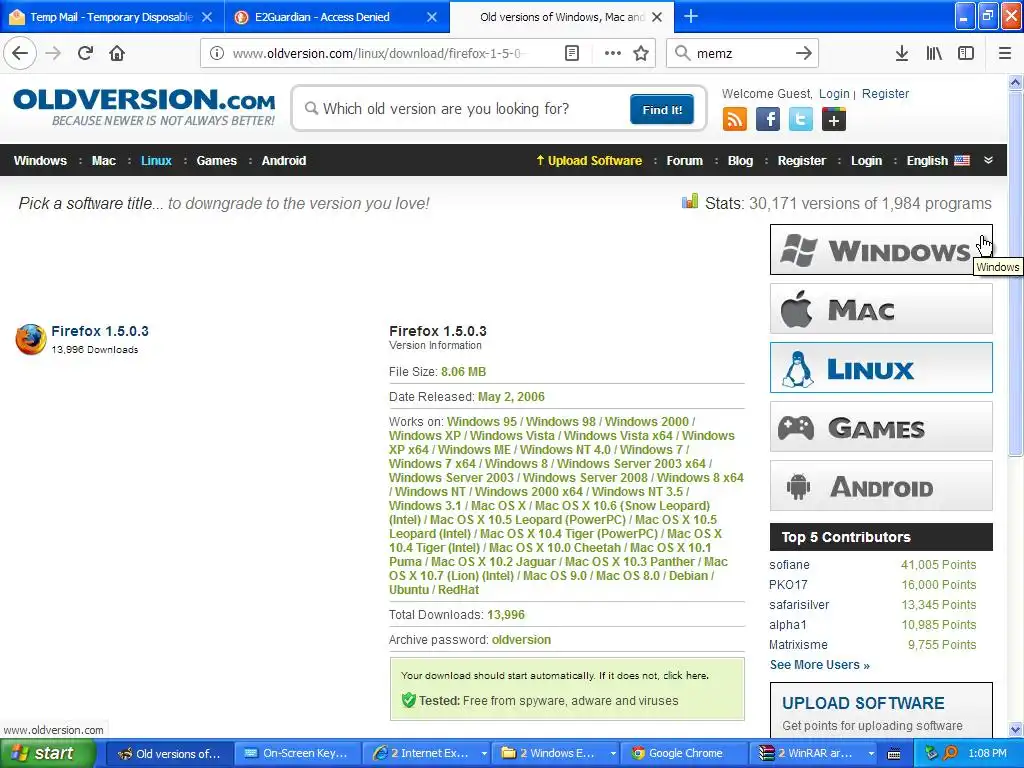Select the Windows category banner in the sidebar
1024x768 pixels.
click(x=881, y=249)
